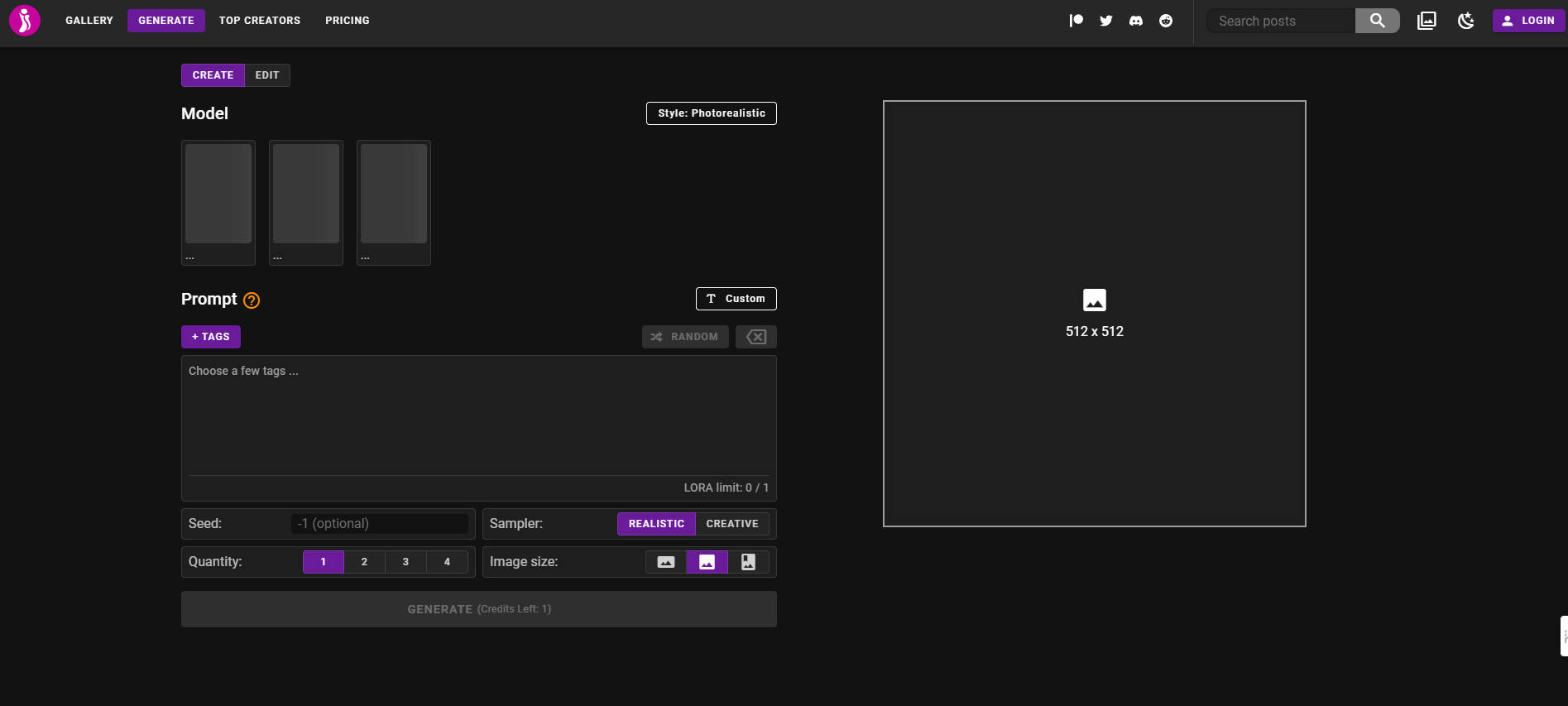Select the third model thumbnail

(x=394, y=203)
